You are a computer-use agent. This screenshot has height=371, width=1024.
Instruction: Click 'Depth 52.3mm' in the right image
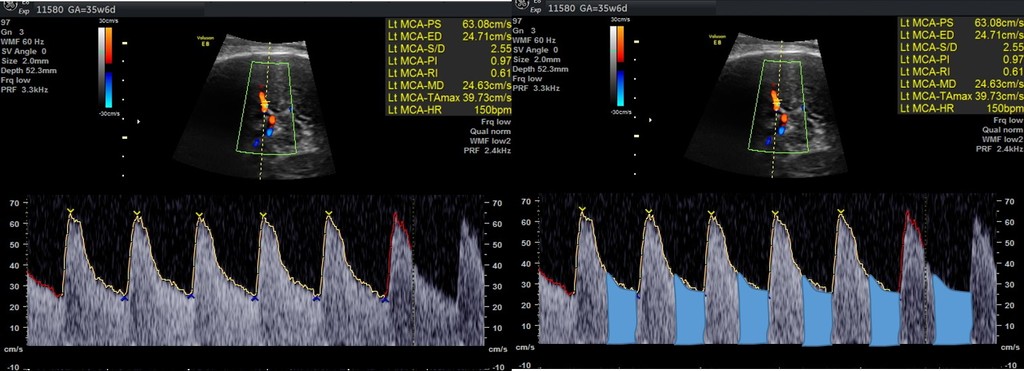click(x=540, y=69)
